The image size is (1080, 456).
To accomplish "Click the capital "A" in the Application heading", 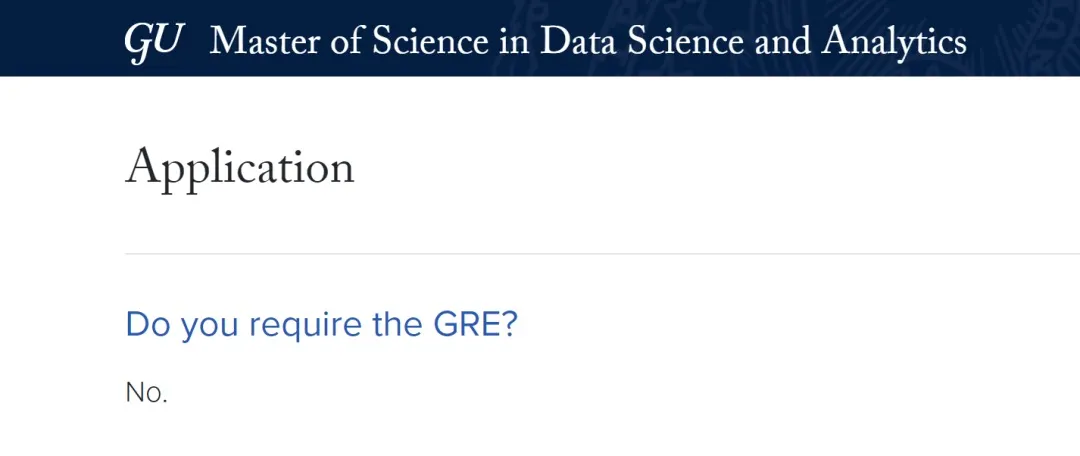I will 144,166.
